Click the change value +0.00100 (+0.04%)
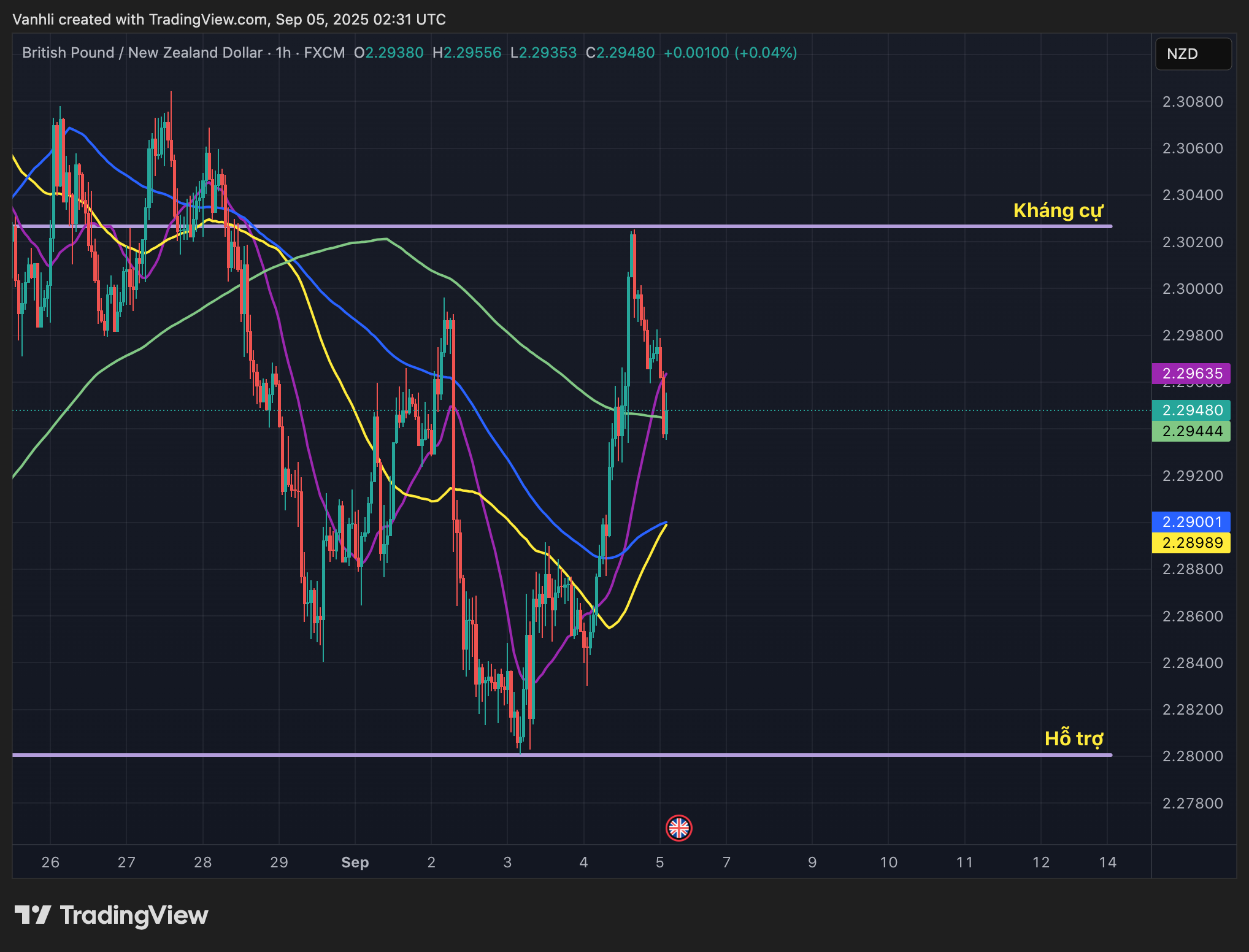 (x=731, y=53)
